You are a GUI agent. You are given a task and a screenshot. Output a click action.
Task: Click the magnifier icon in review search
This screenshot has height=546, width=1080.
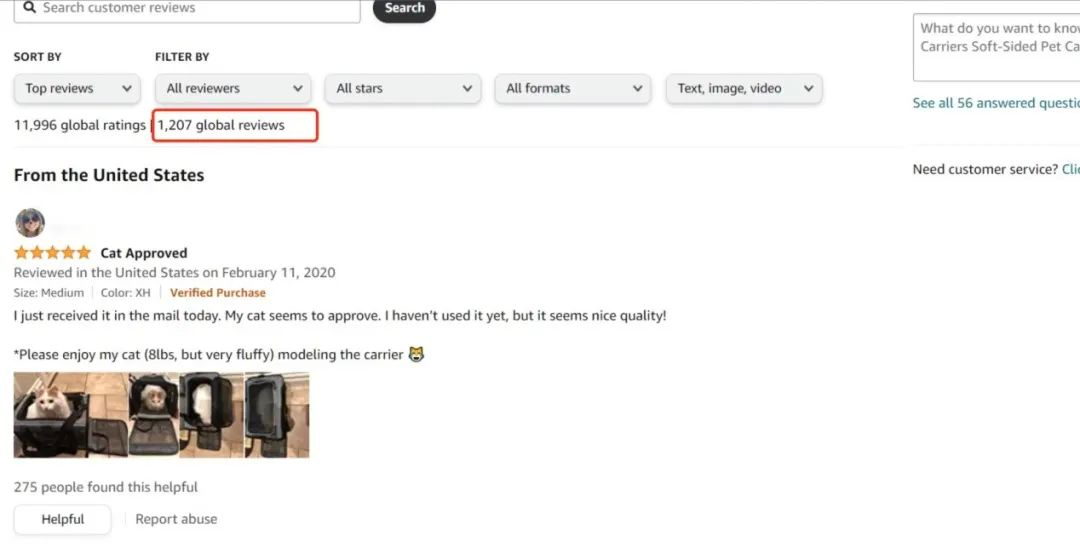tap(30, 8)
